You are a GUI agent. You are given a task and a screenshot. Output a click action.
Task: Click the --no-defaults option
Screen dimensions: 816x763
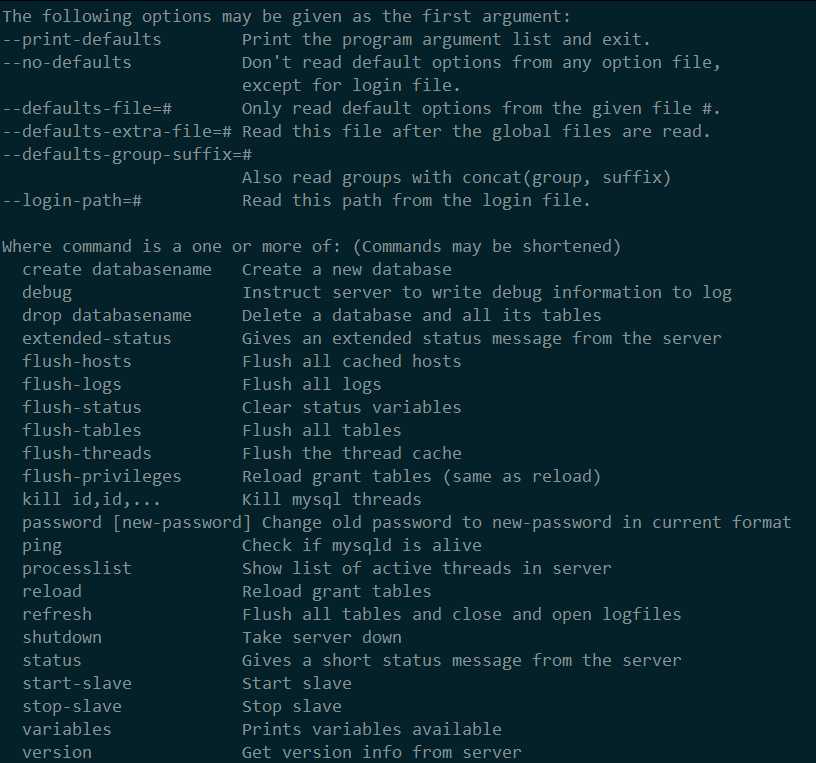pos(67,62)
